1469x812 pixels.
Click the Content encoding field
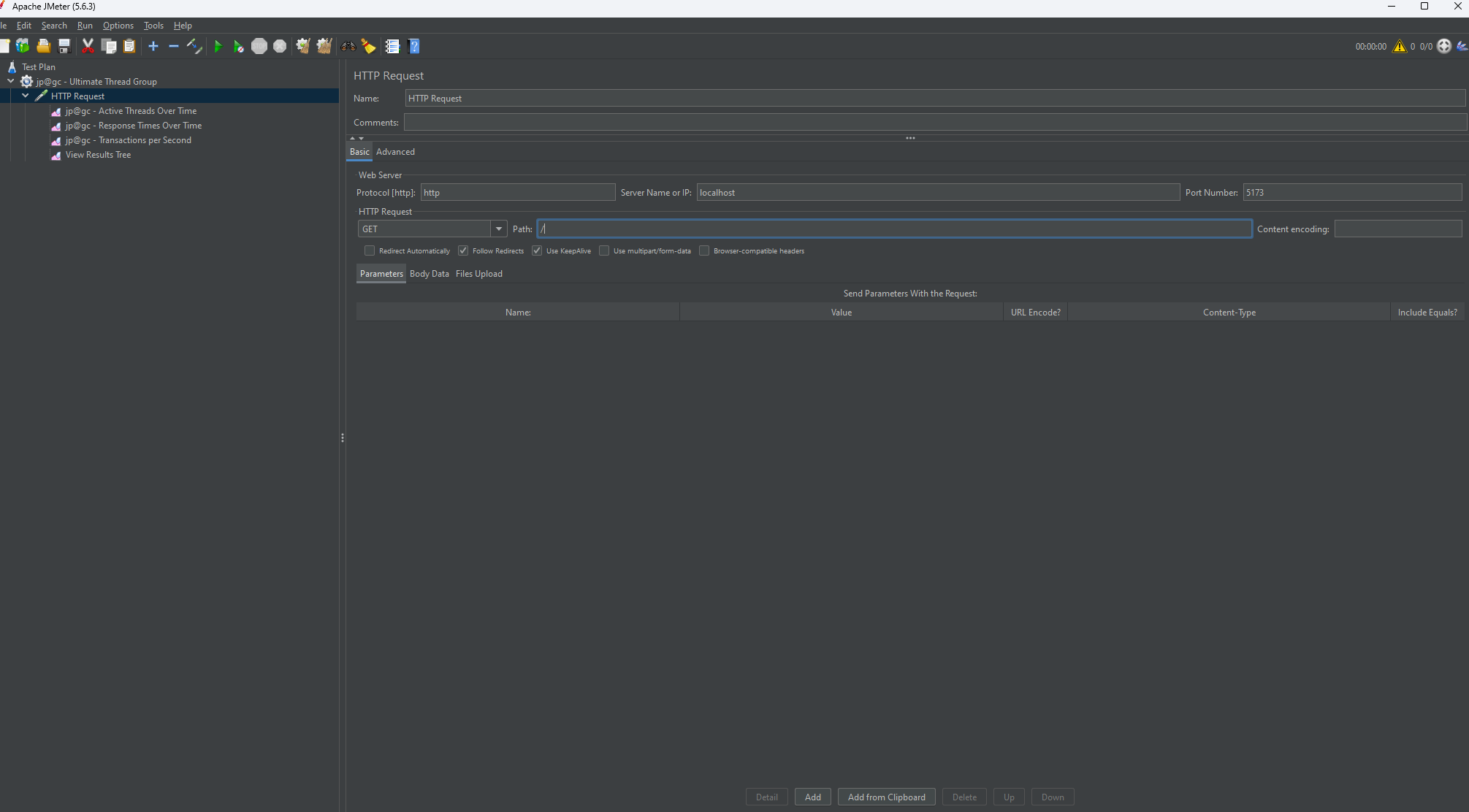1398,229
